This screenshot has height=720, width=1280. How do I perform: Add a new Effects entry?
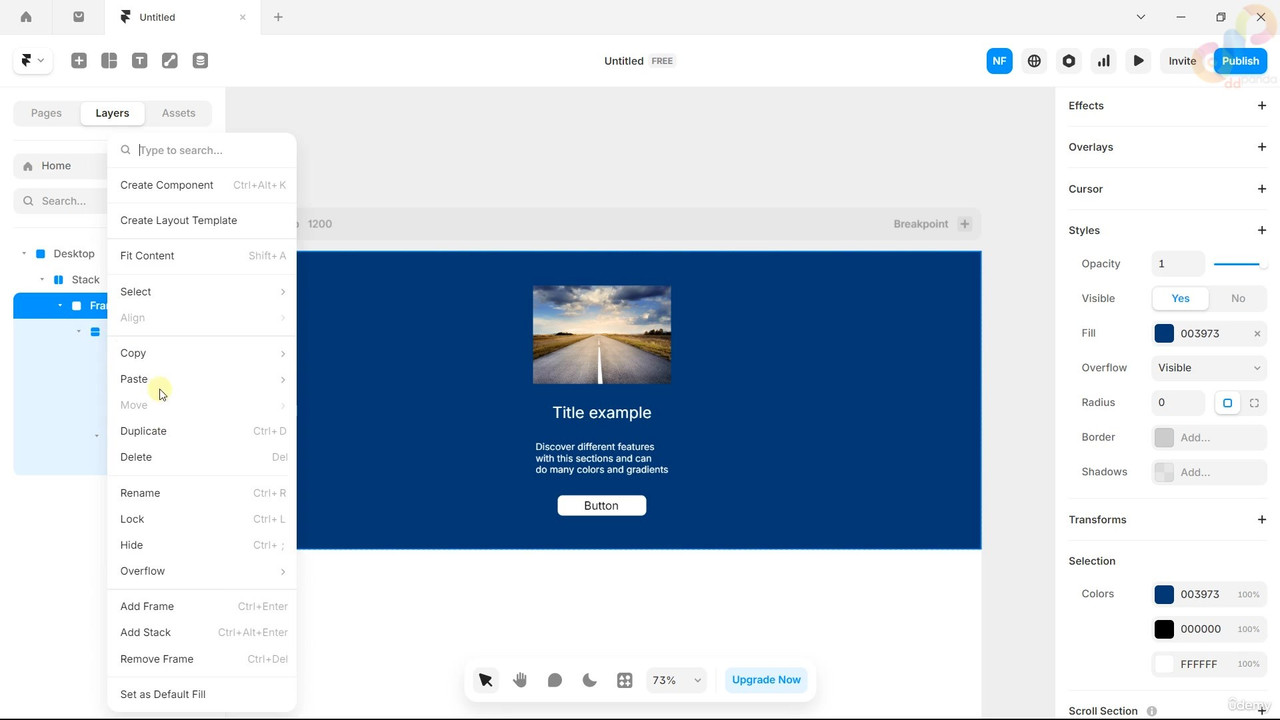coord(1262,105)
